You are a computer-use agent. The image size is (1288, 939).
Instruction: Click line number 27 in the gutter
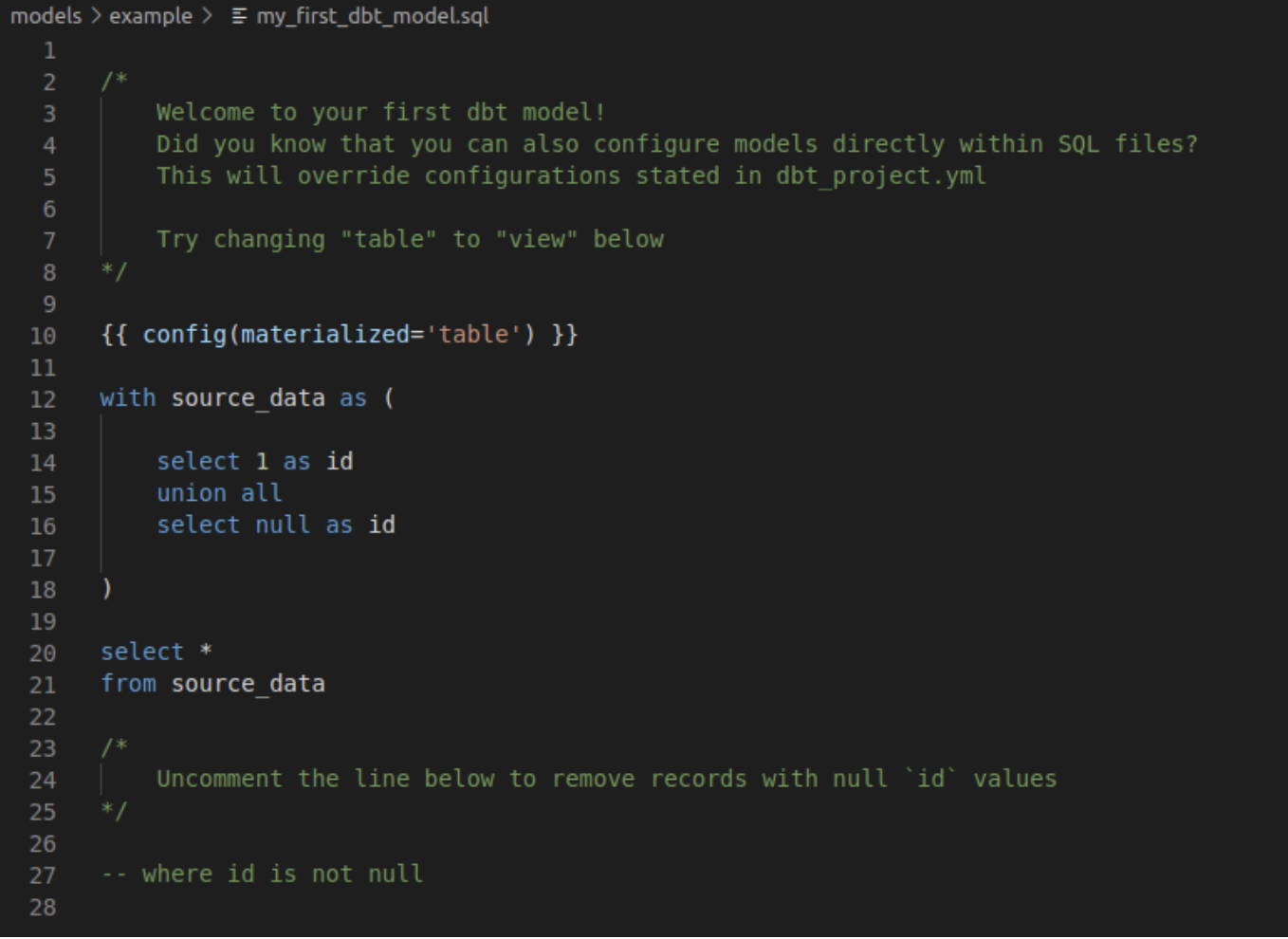click(x=43, y=875)
